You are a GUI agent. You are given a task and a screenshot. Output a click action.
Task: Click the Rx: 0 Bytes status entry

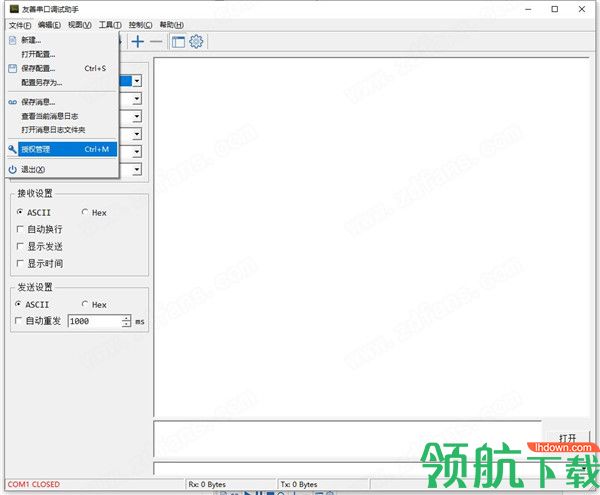207,484
